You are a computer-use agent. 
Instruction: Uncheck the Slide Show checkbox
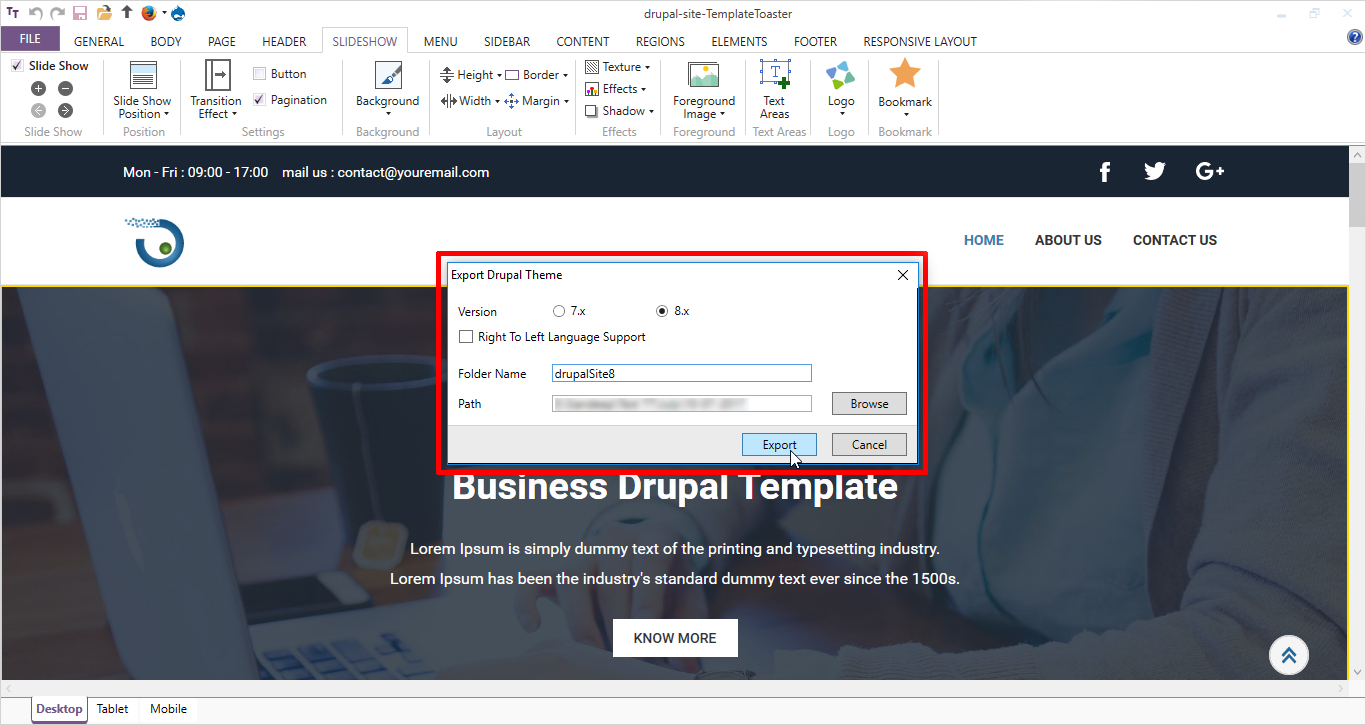17,66
